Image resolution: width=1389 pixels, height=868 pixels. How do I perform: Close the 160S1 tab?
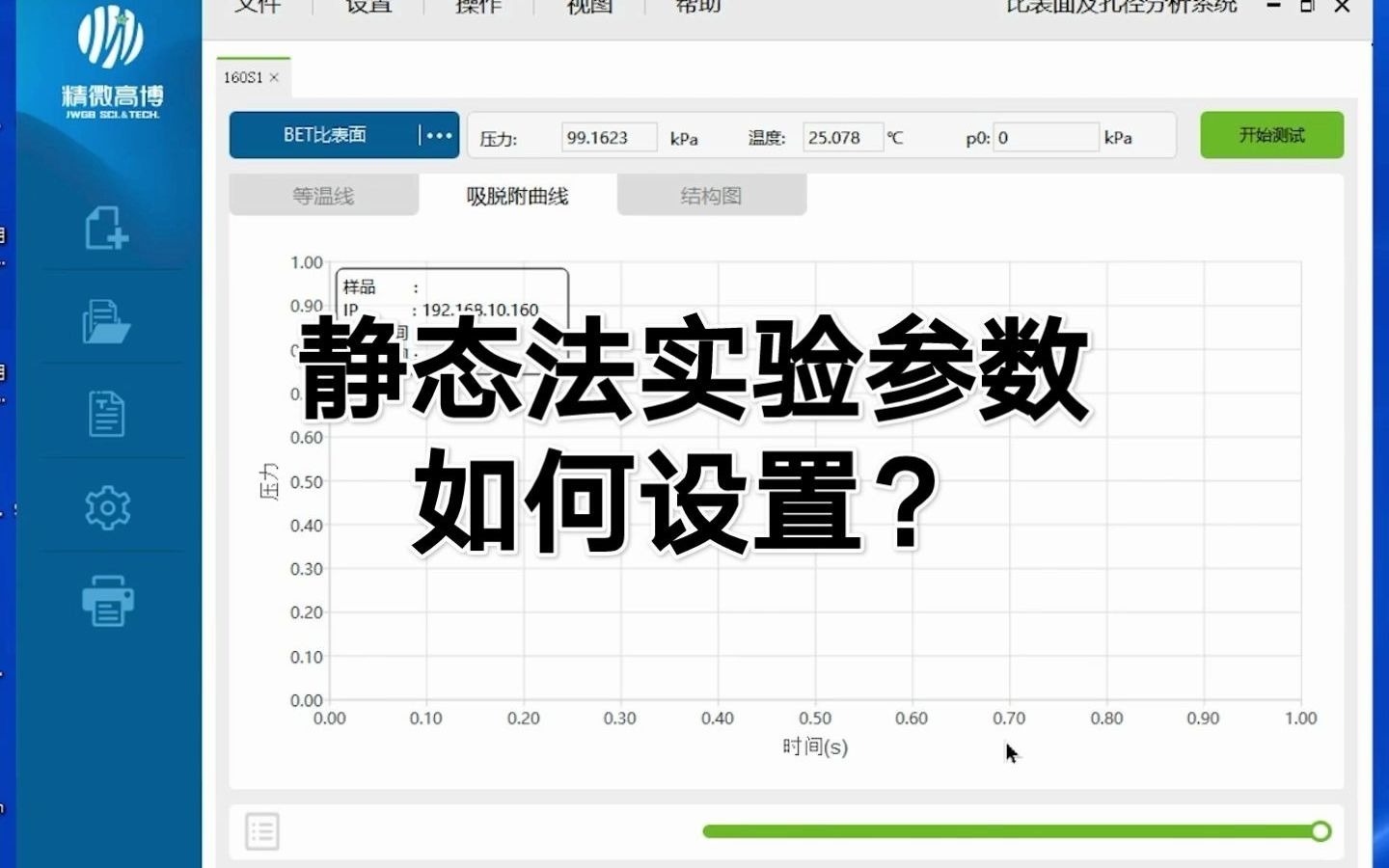point(274,77)
